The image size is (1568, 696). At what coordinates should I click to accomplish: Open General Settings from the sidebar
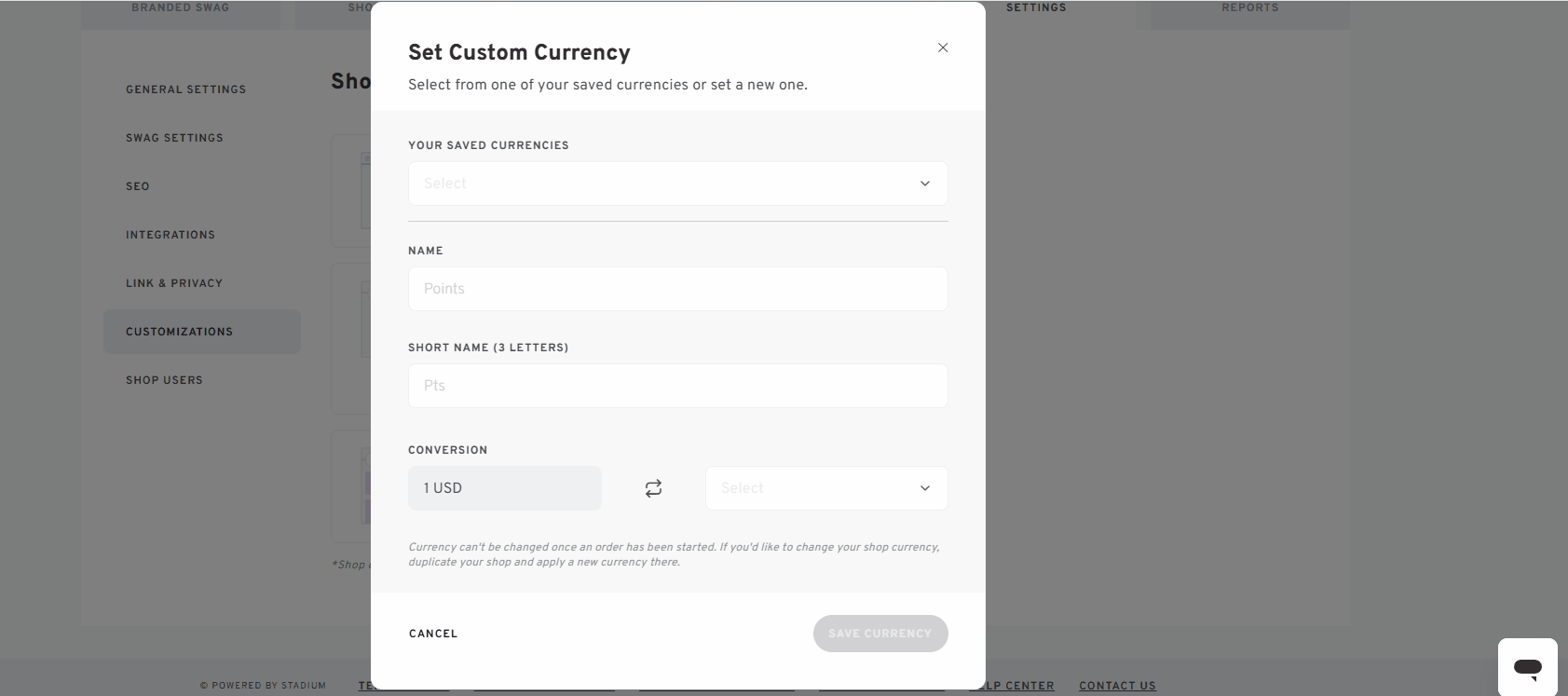(185, 89)
